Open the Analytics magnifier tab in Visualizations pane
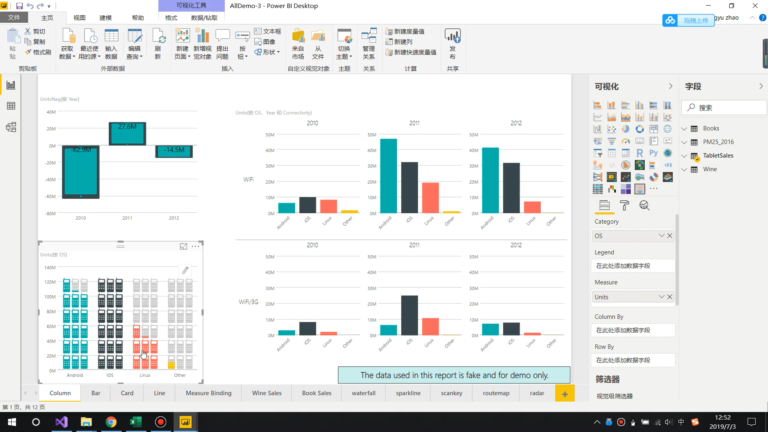The width and height of the screenshot is (768, 432). coord(644,205)
